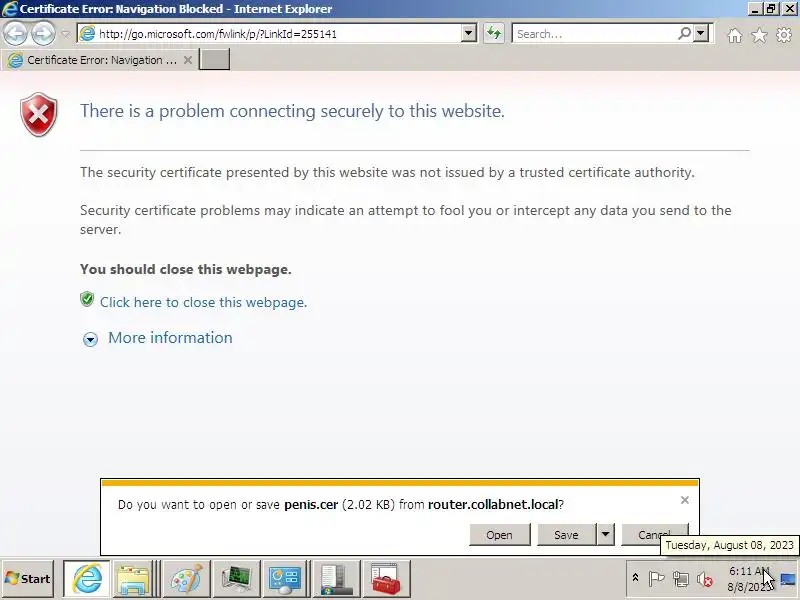Minimize the Internet Explorer window
This screenshot has width=800, height=600.
(756, 9)
